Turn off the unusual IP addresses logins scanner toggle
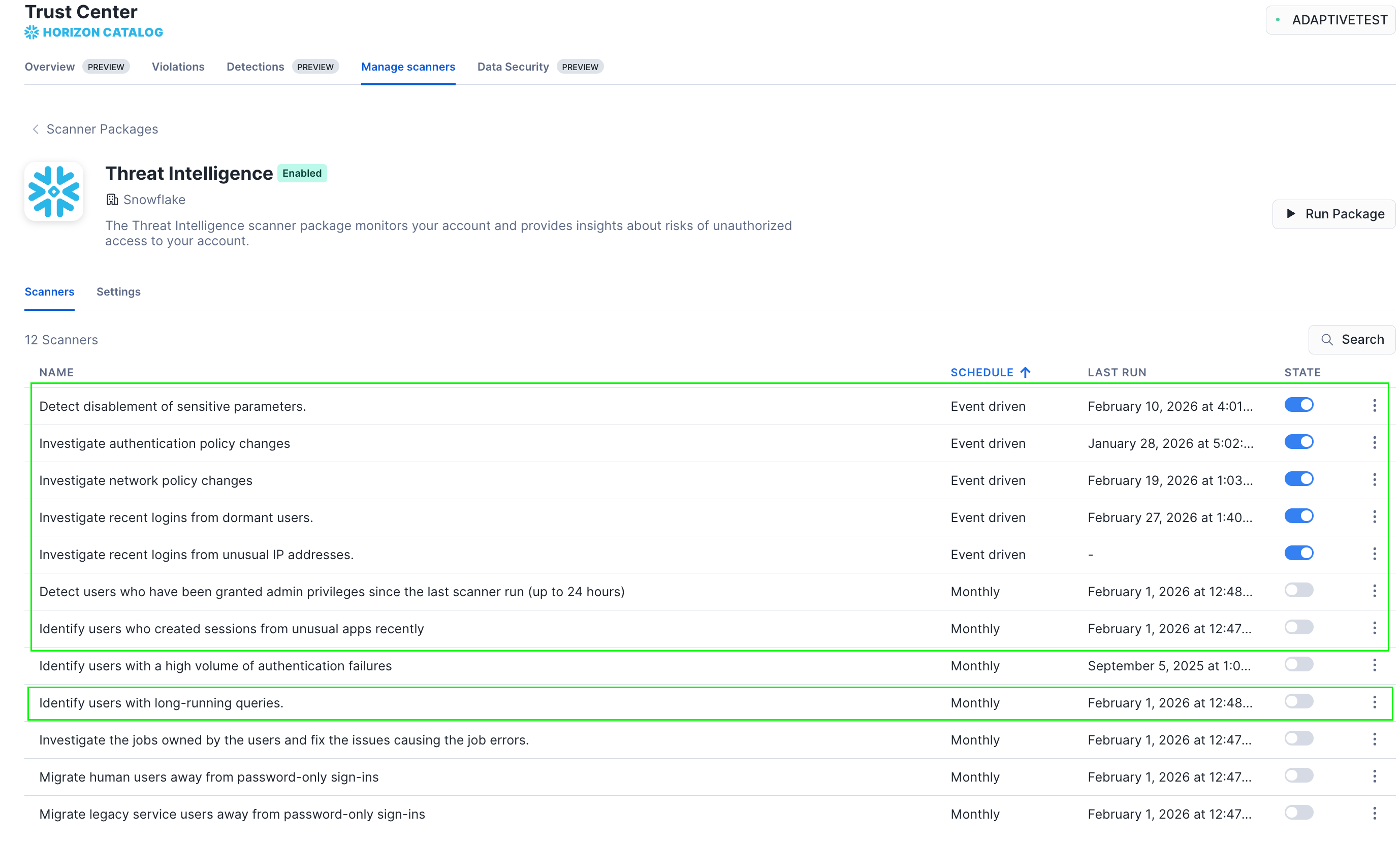This screenshot has height=842, width=1400. pyautogui.click(x=1298, y=553)
